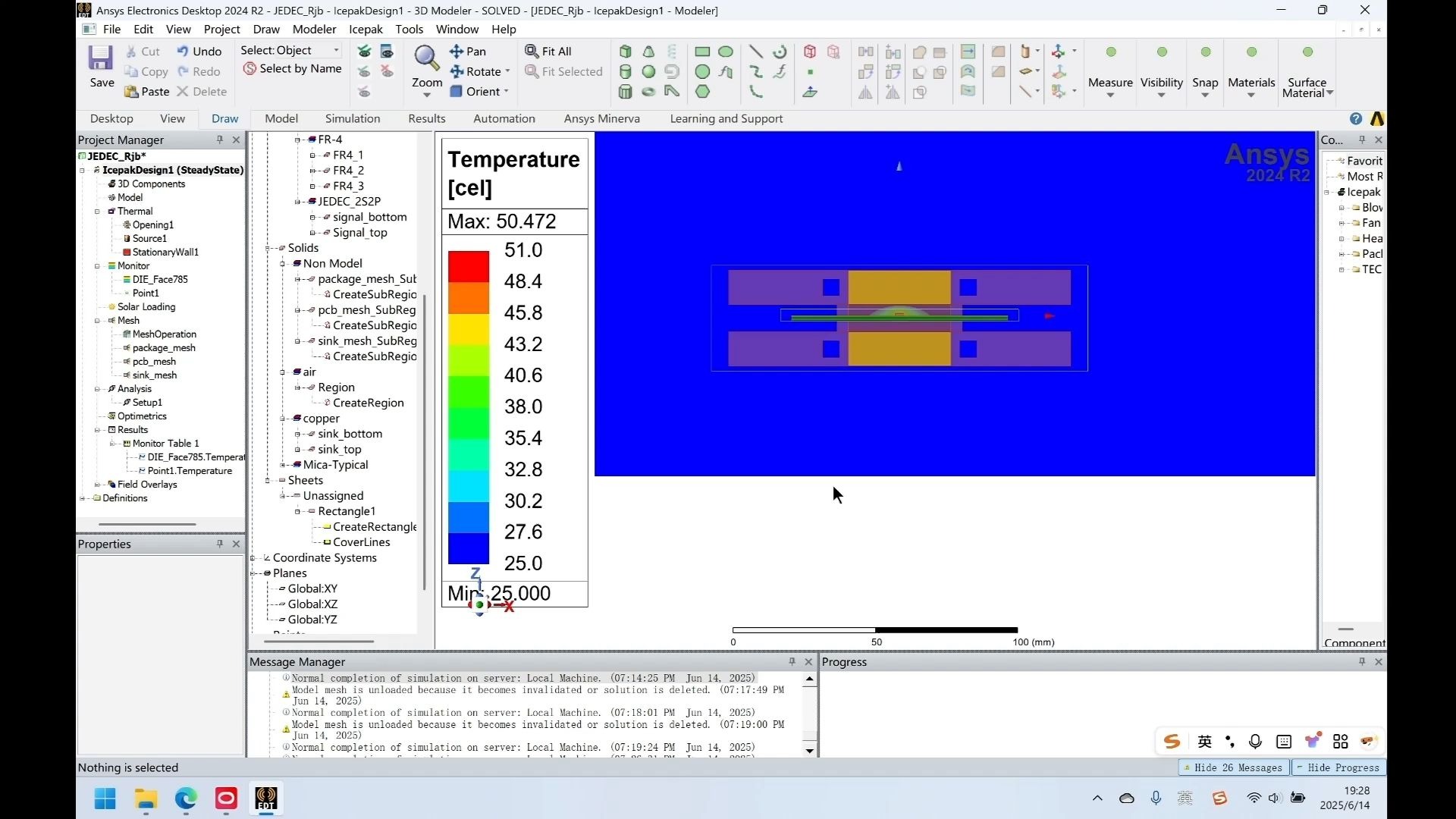Toggle pin on Progress panel
1456x819 pixels.
1362,661
